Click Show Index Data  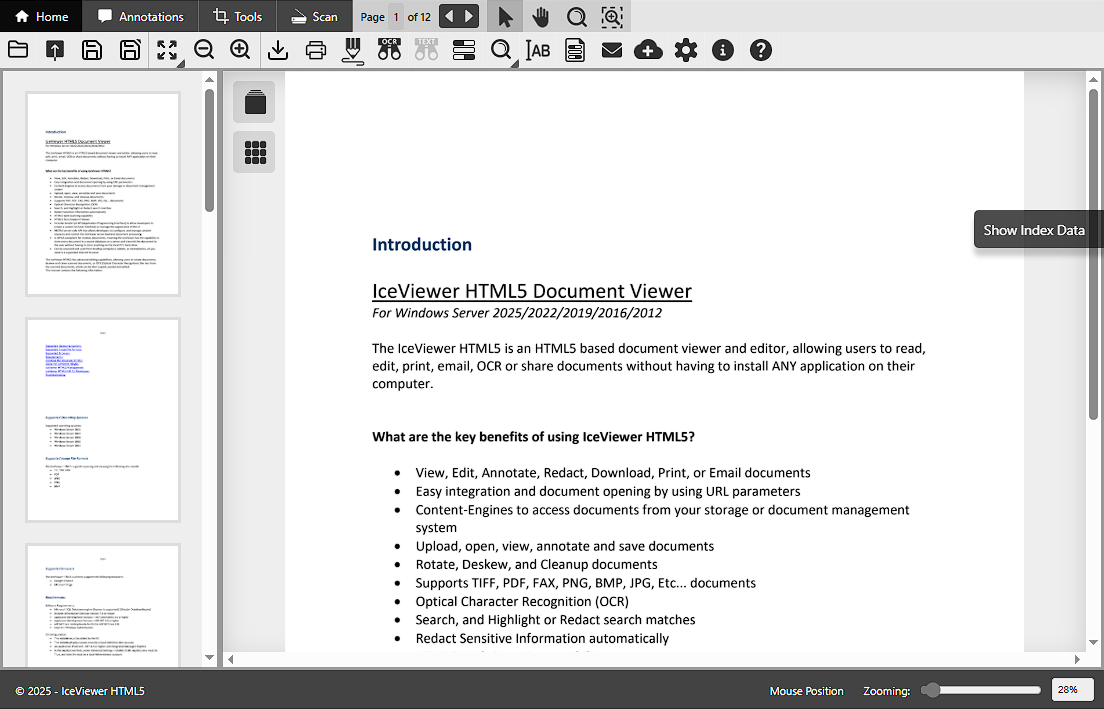[1035, 229]
